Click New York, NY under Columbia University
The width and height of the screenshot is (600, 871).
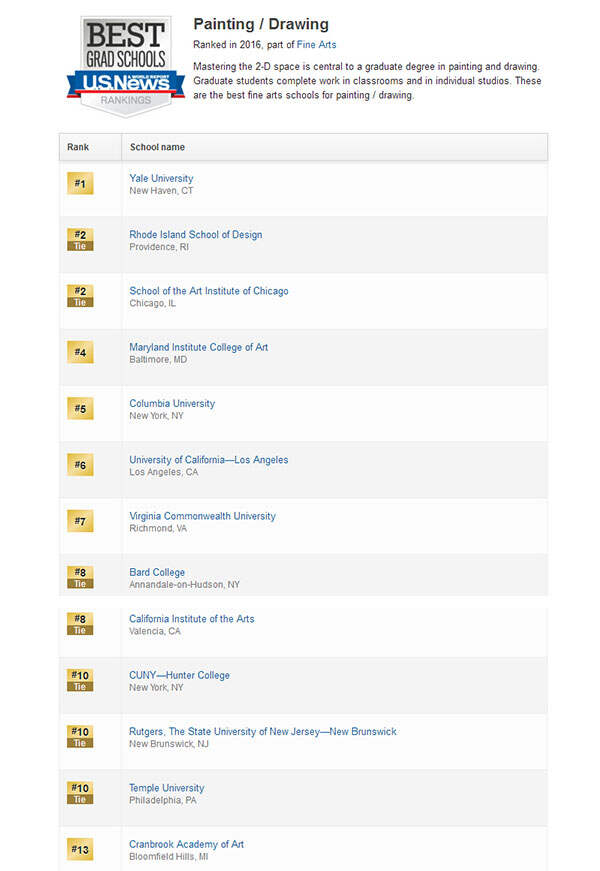(x=156, y=416)
